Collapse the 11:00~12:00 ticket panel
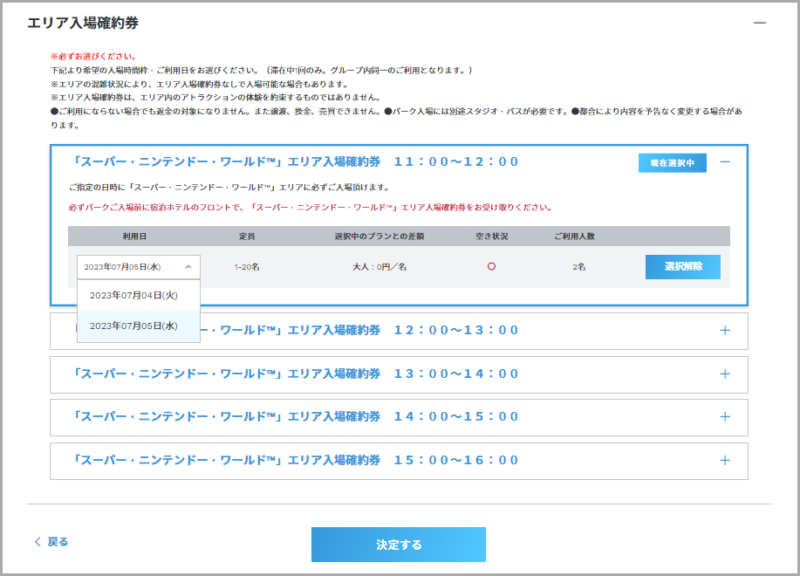800x576 pixels. [725, 162]
